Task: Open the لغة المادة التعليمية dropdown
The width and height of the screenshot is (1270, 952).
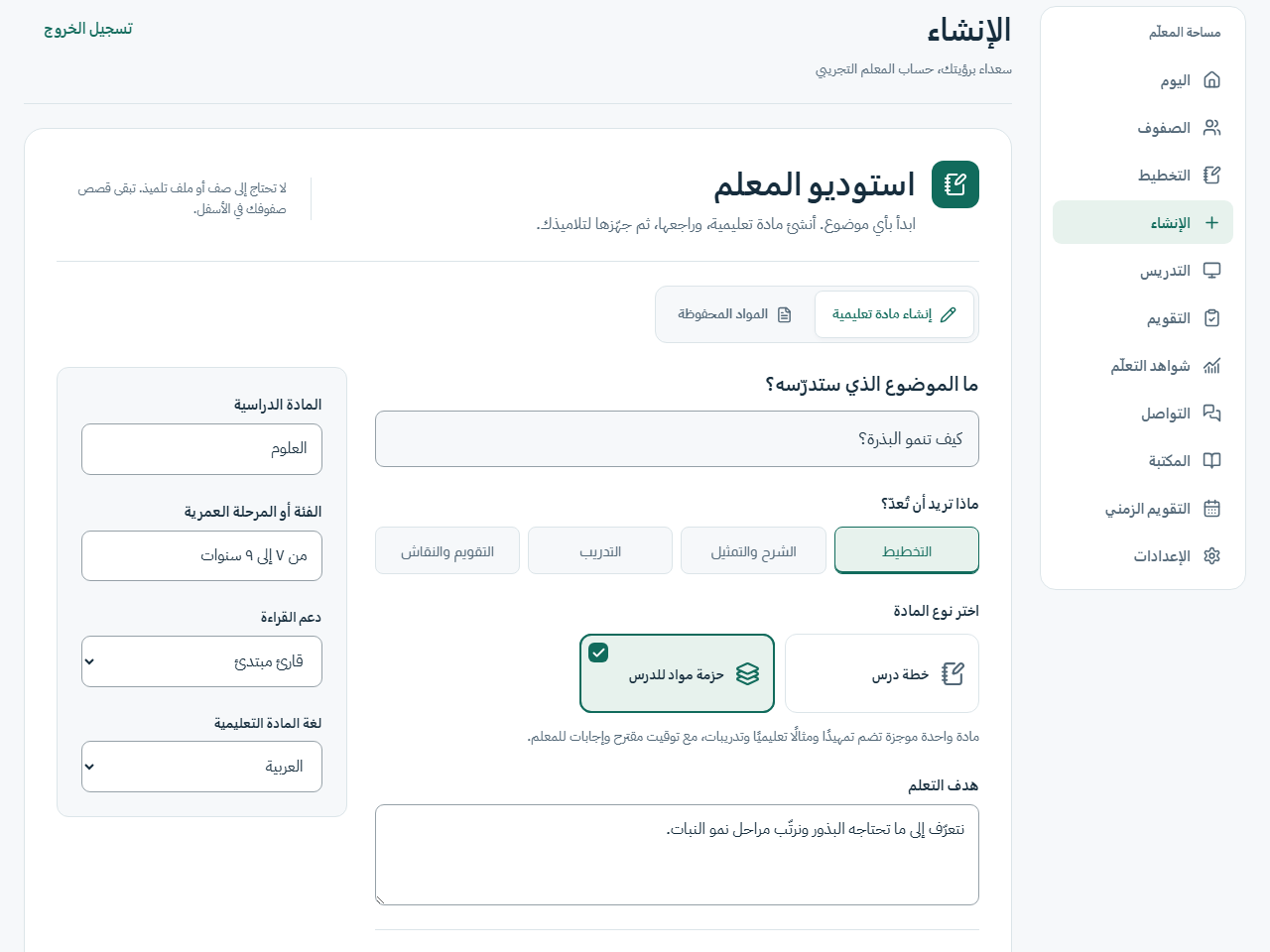Action: (x=201, y=767)
